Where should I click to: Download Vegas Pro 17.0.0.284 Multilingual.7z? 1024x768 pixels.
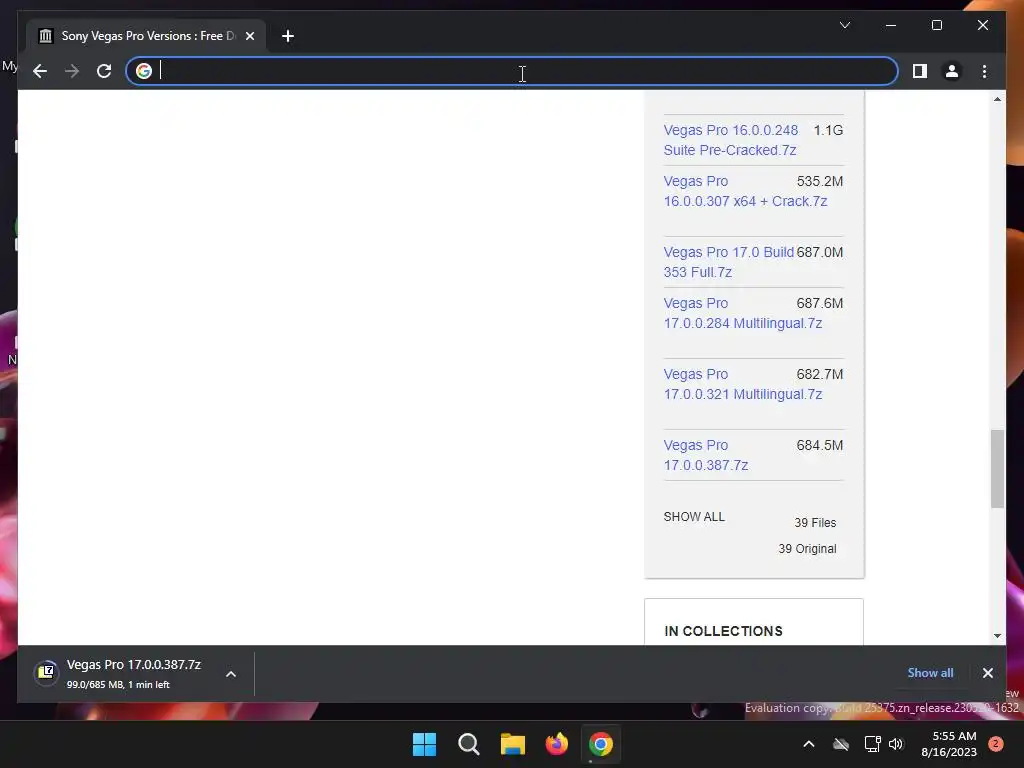point(743,313)
